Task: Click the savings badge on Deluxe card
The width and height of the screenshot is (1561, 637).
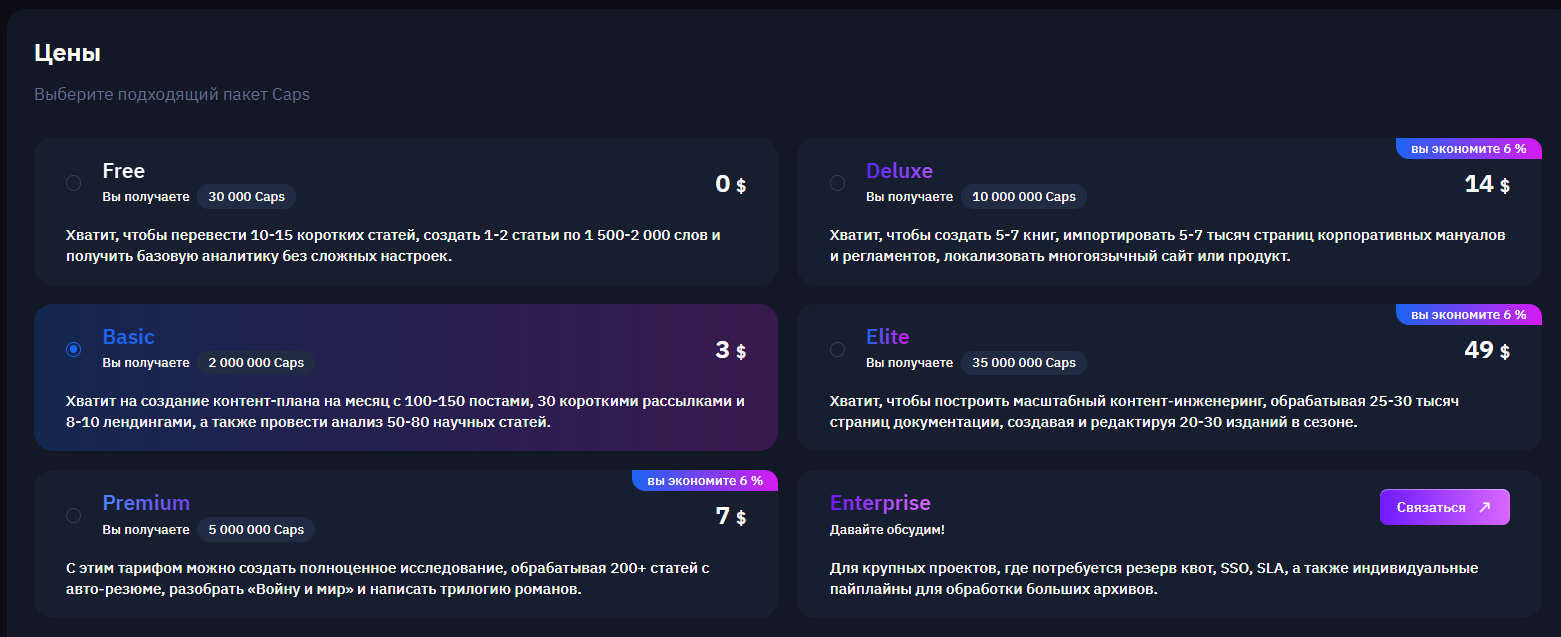Action: click(1468, 149)
